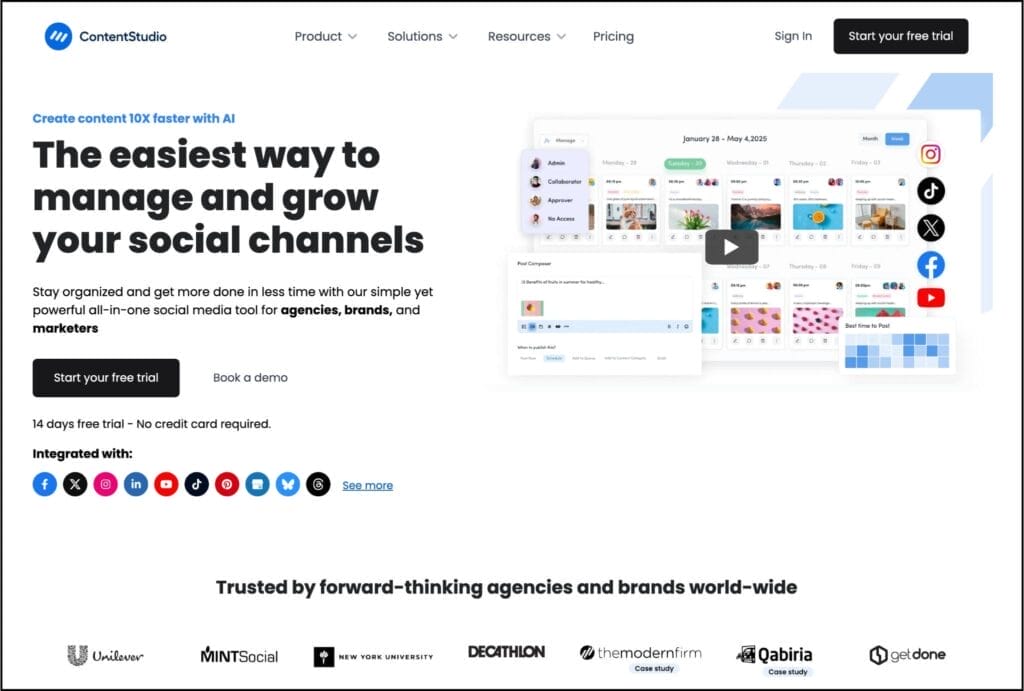Open the X (Twitter) integration icon under Integrated with
This screenshot has width=1024, height=691.
click(x=75, y=485)
